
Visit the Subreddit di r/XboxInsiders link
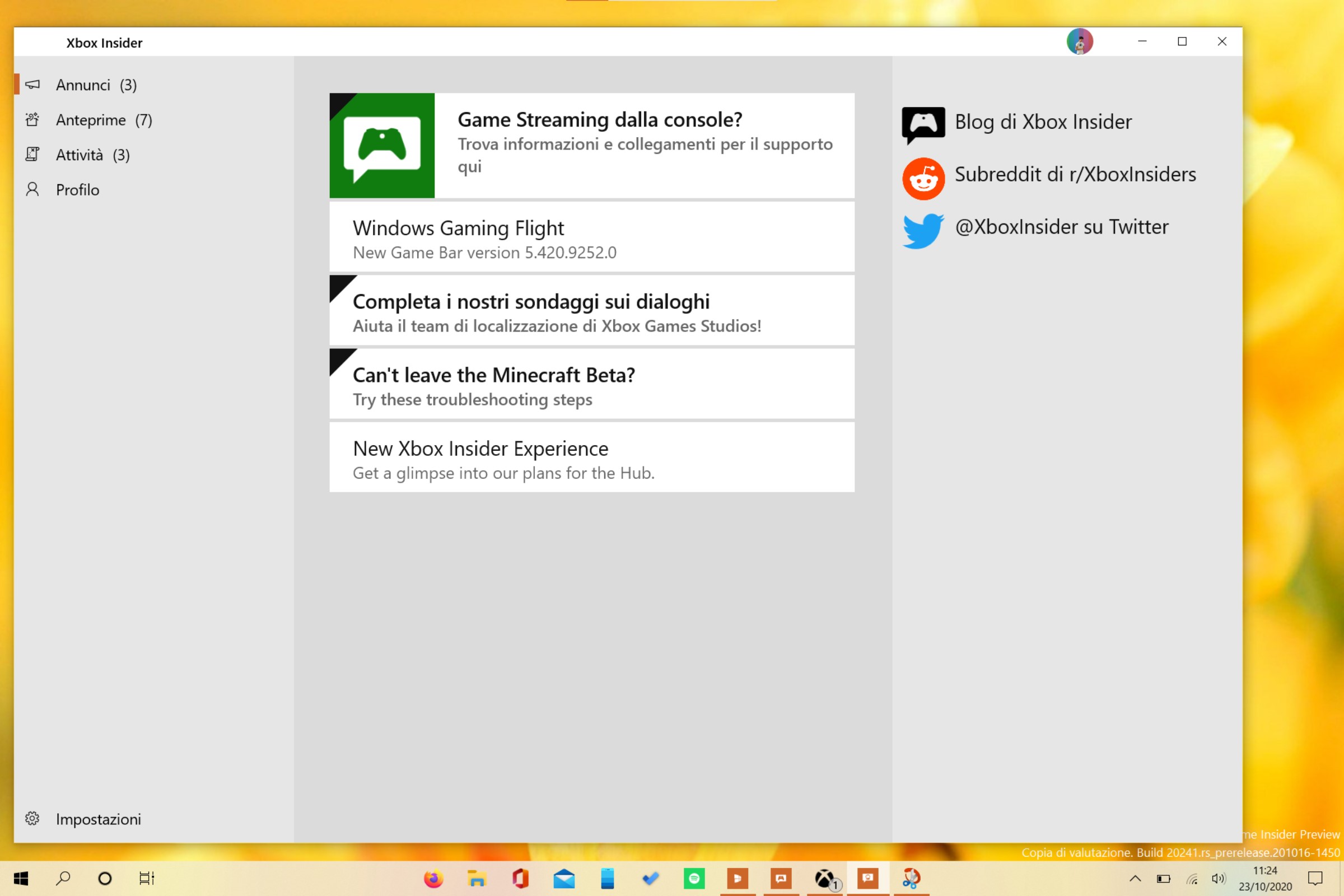[x=1075, y=174]
